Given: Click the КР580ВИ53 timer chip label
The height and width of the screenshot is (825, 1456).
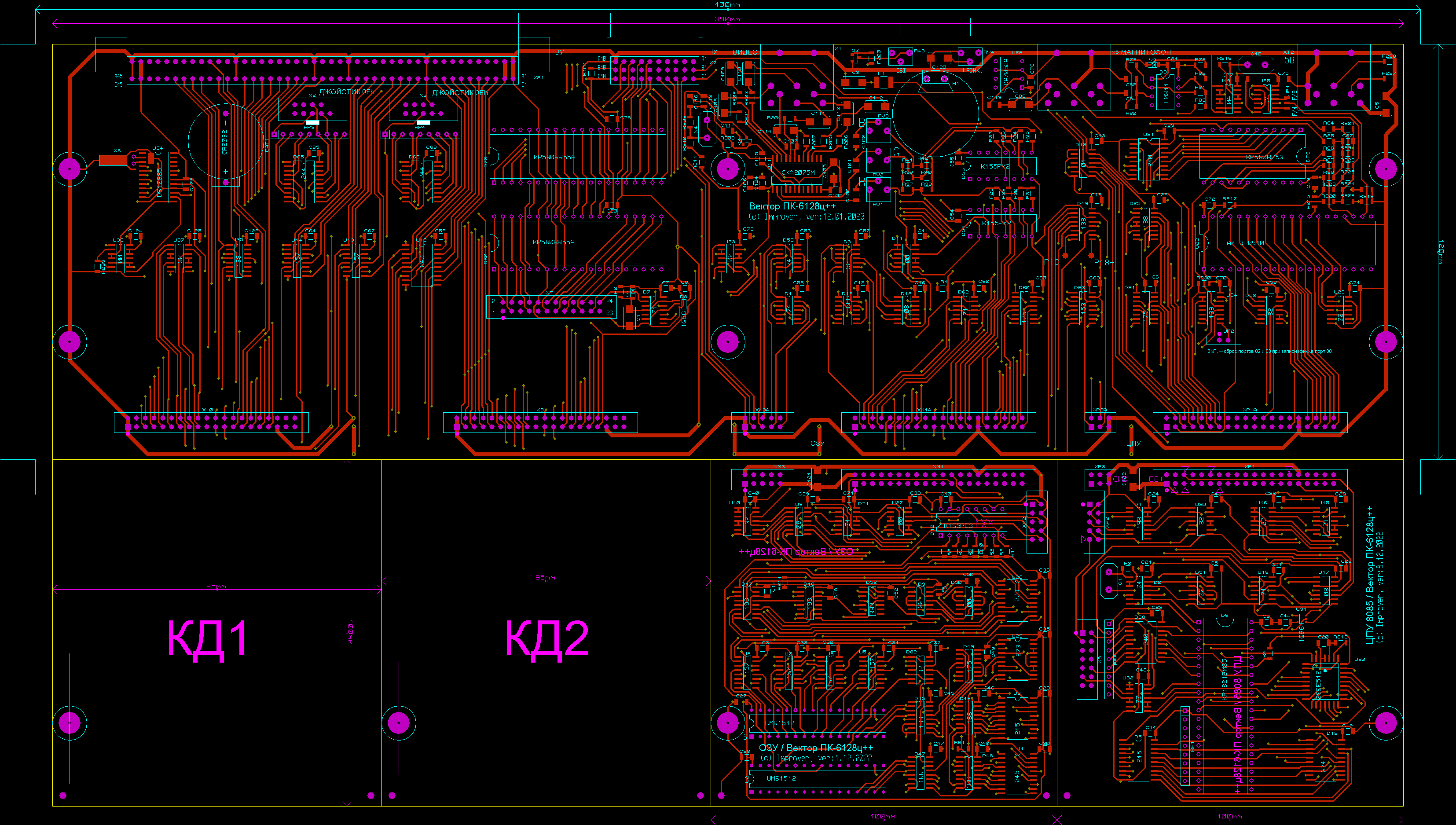Looking at the screenshot, I should click(x=1264, y=157).
